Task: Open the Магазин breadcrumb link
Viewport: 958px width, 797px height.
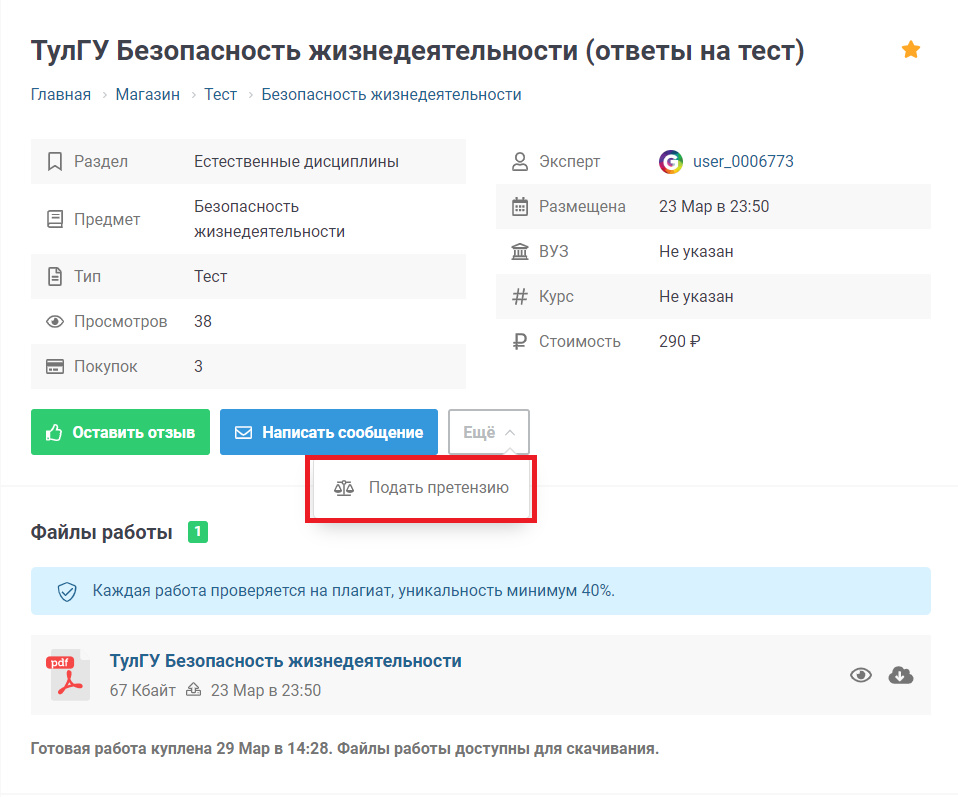Action: pos(147,95)
